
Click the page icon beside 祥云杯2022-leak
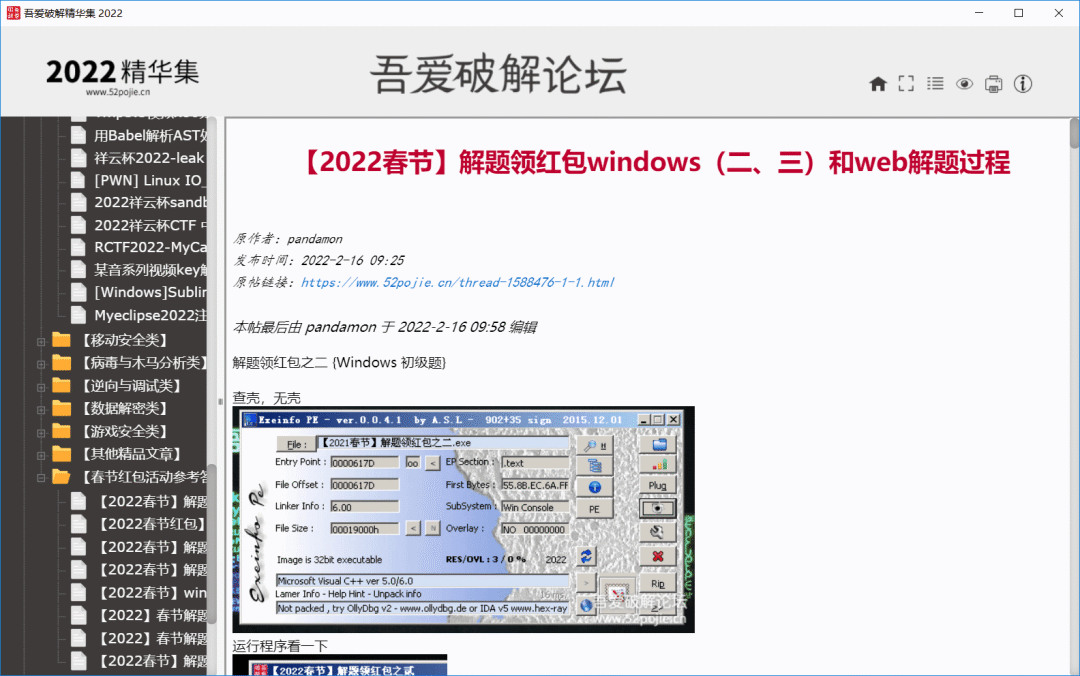tap(79, 158)
